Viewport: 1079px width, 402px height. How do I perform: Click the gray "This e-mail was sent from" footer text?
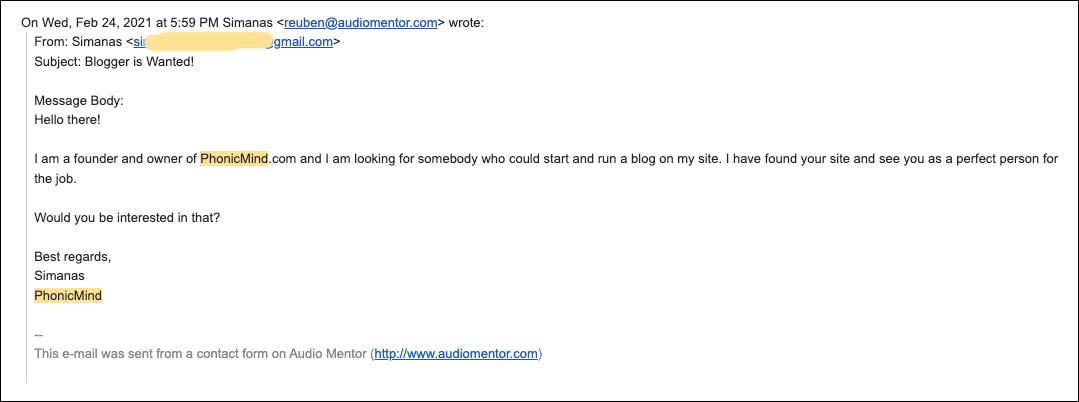click(x=201, y=355)
